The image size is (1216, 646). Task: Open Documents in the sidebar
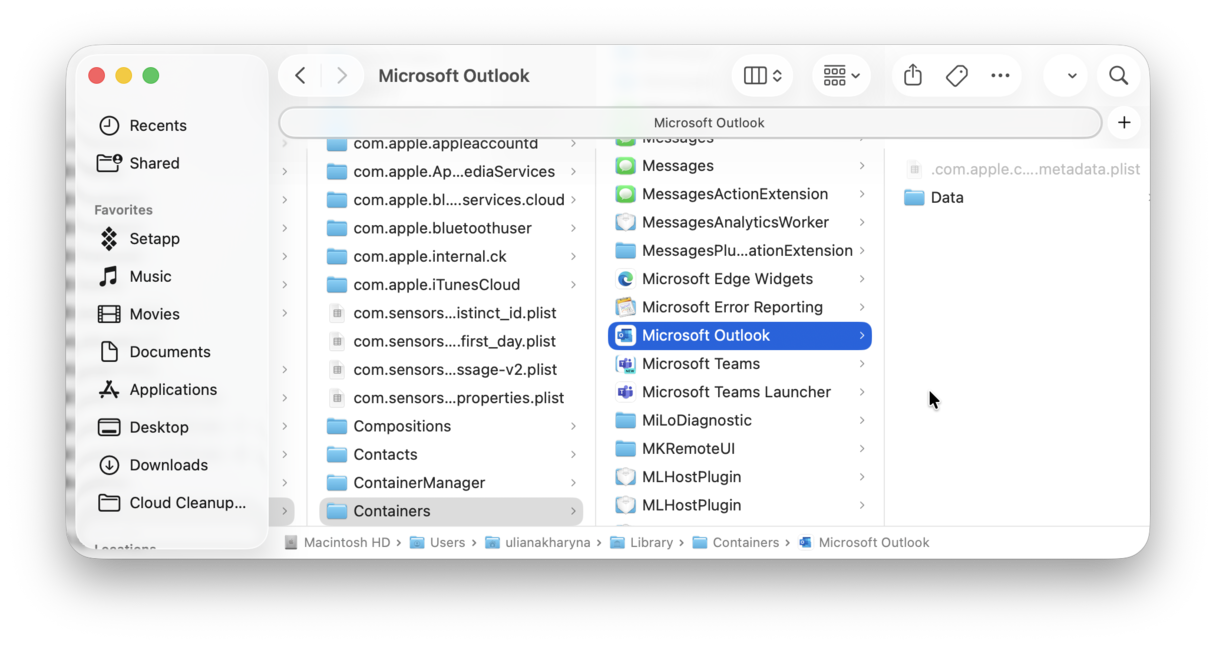click(172, 352)
